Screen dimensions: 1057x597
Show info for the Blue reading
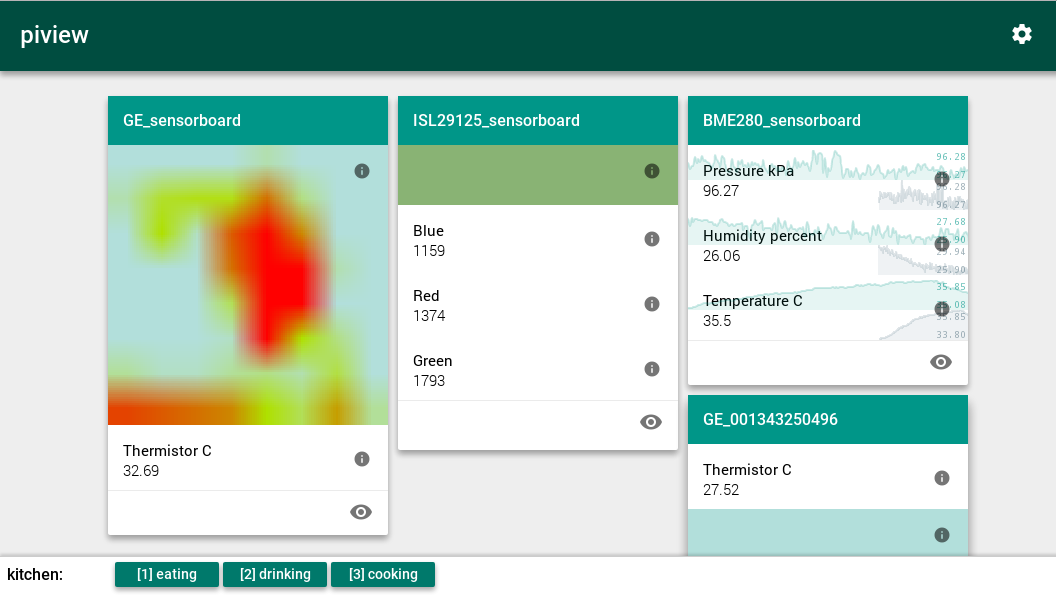[652, 239]
